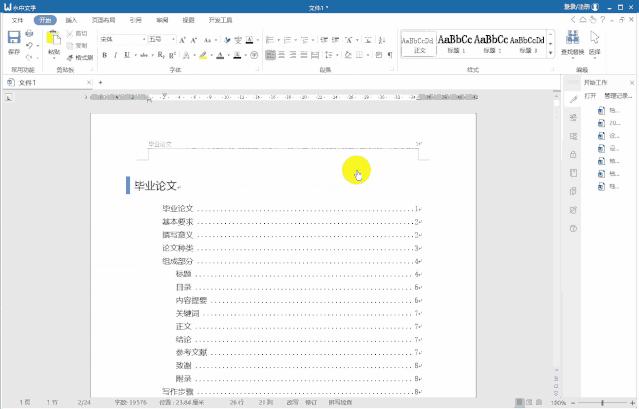The height and width of the screenshot is (409, 639).
Task: Click the sort icon in paragraph group
Action: (x=382, y=40)
